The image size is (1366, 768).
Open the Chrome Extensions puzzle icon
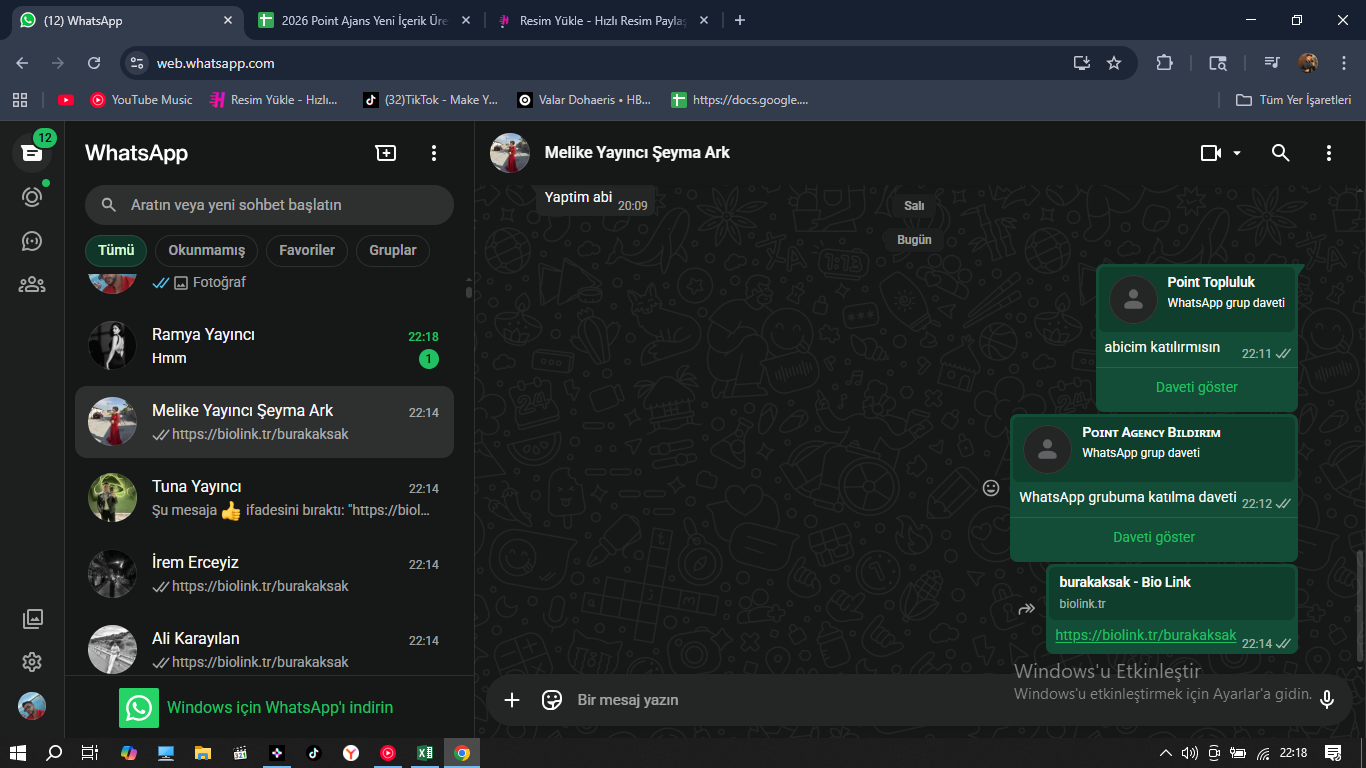(x=1164, y=63)
